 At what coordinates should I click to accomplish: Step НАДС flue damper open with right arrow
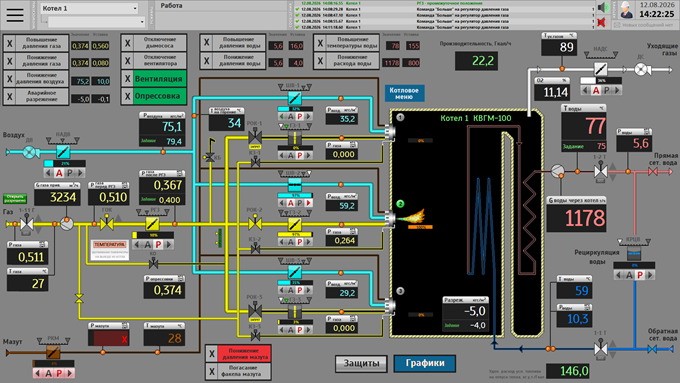[x=616, y=90]
